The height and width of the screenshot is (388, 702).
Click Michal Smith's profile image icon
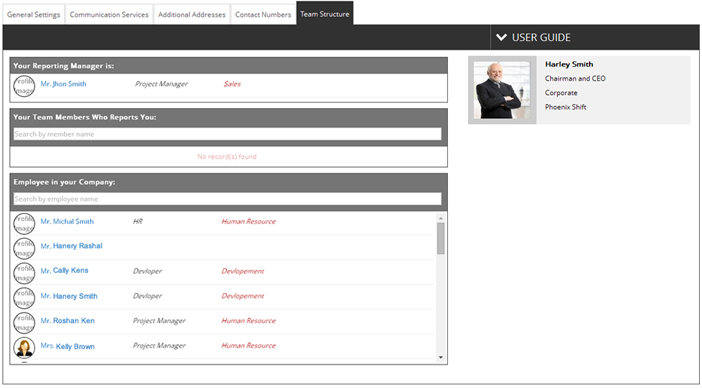point(24,223)
